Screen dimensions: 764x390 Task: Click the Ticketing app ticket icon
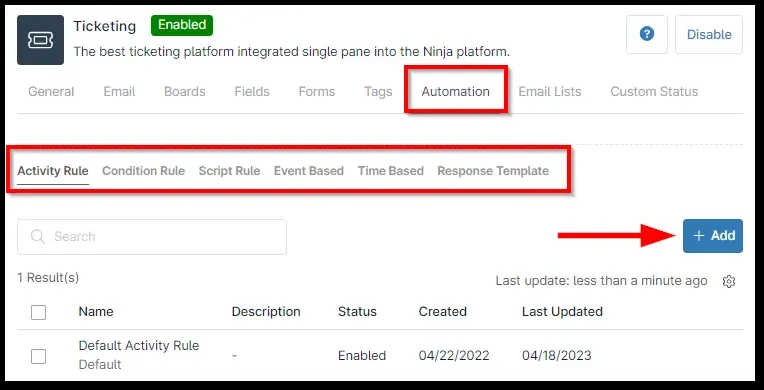pos(40,40)
